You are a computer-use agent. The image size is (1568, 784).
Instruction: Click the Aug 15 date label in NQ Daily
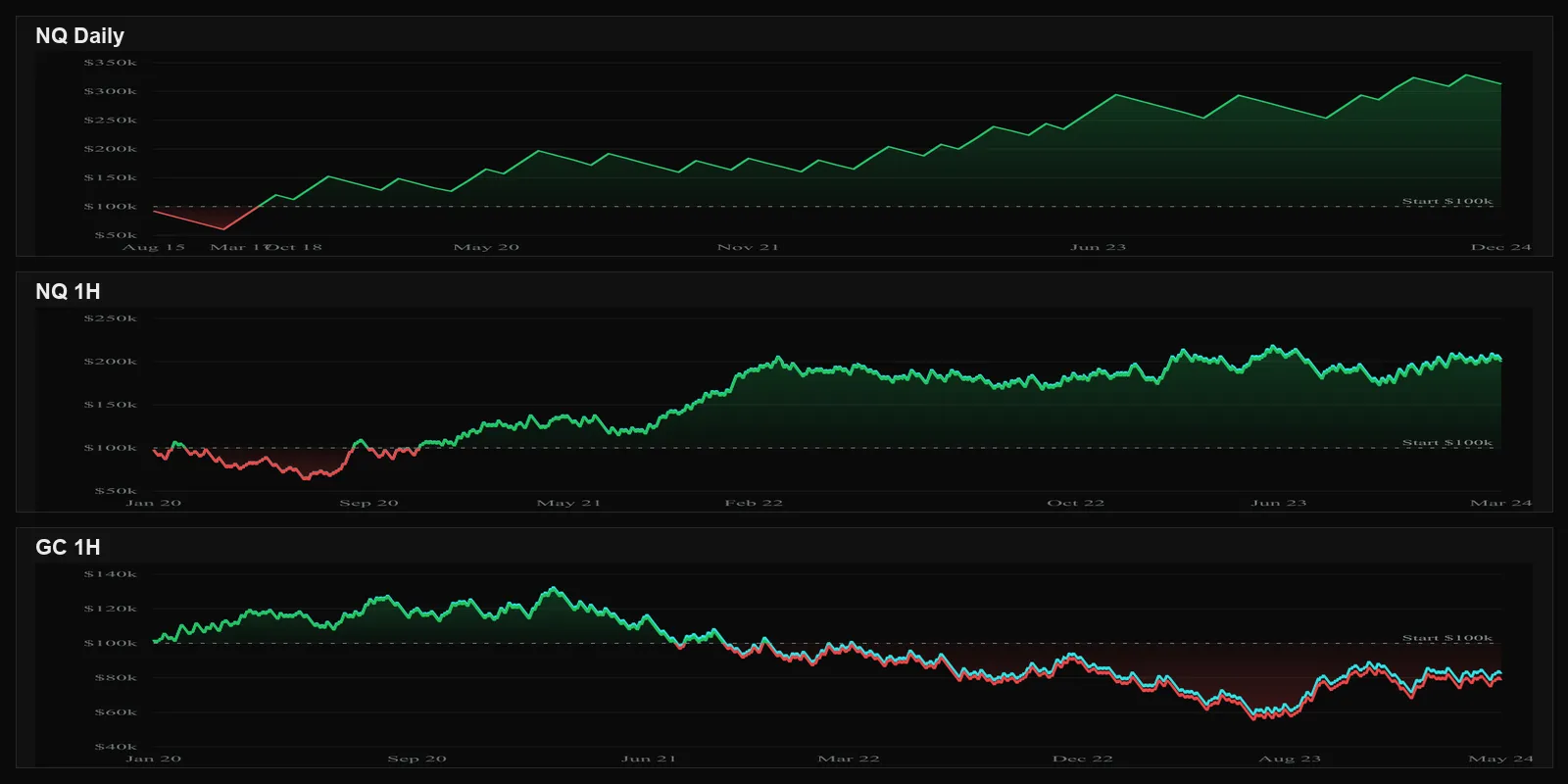[x=154, y=247]
